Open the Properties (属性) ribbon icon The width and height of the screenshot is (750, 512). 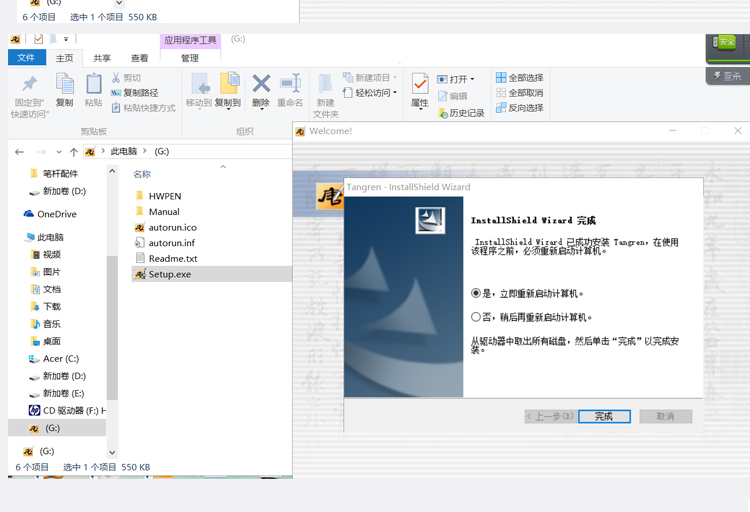(x=420, y=88)
